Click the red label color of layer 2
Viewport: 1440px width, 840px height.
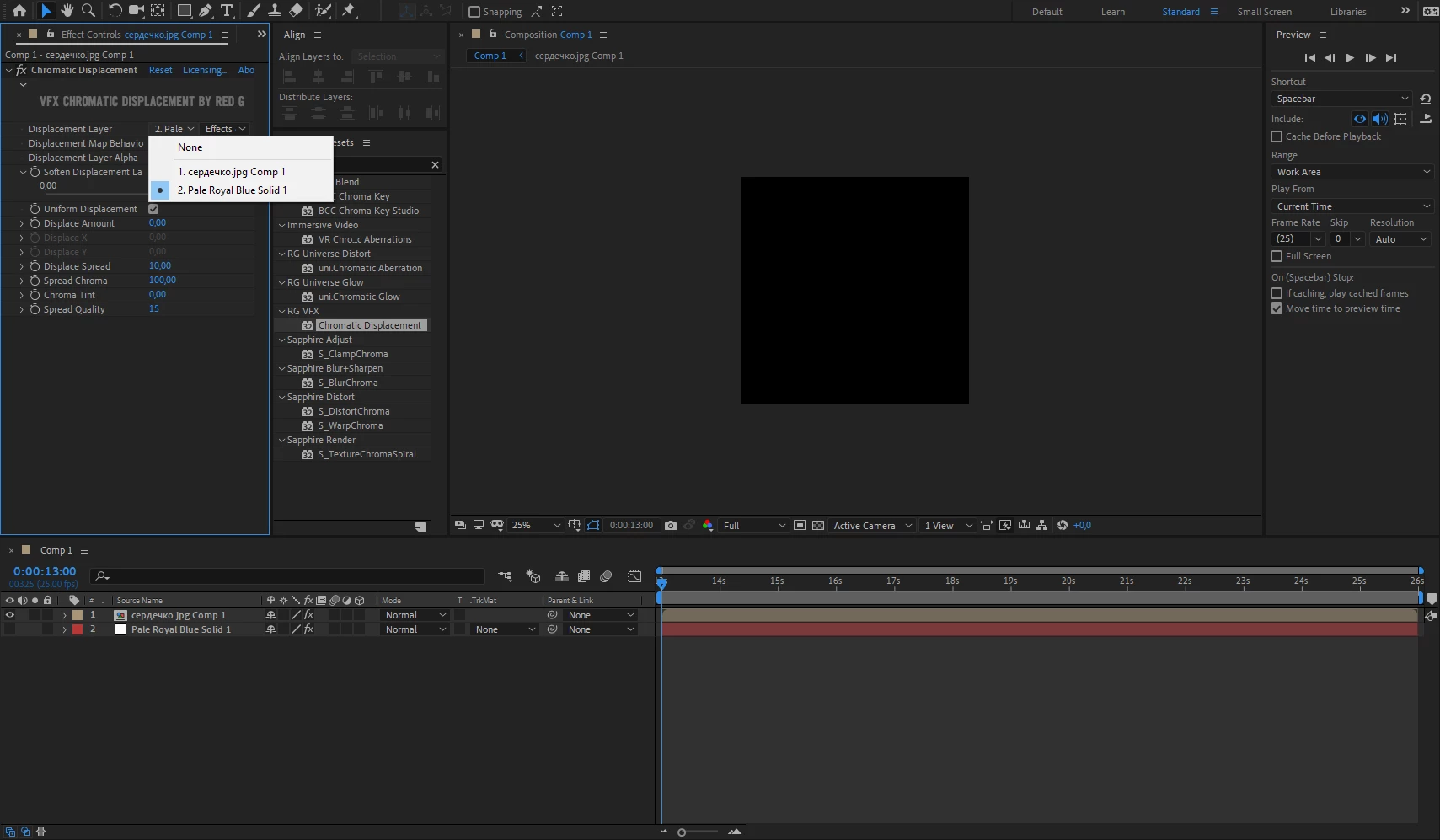point(78,629)
